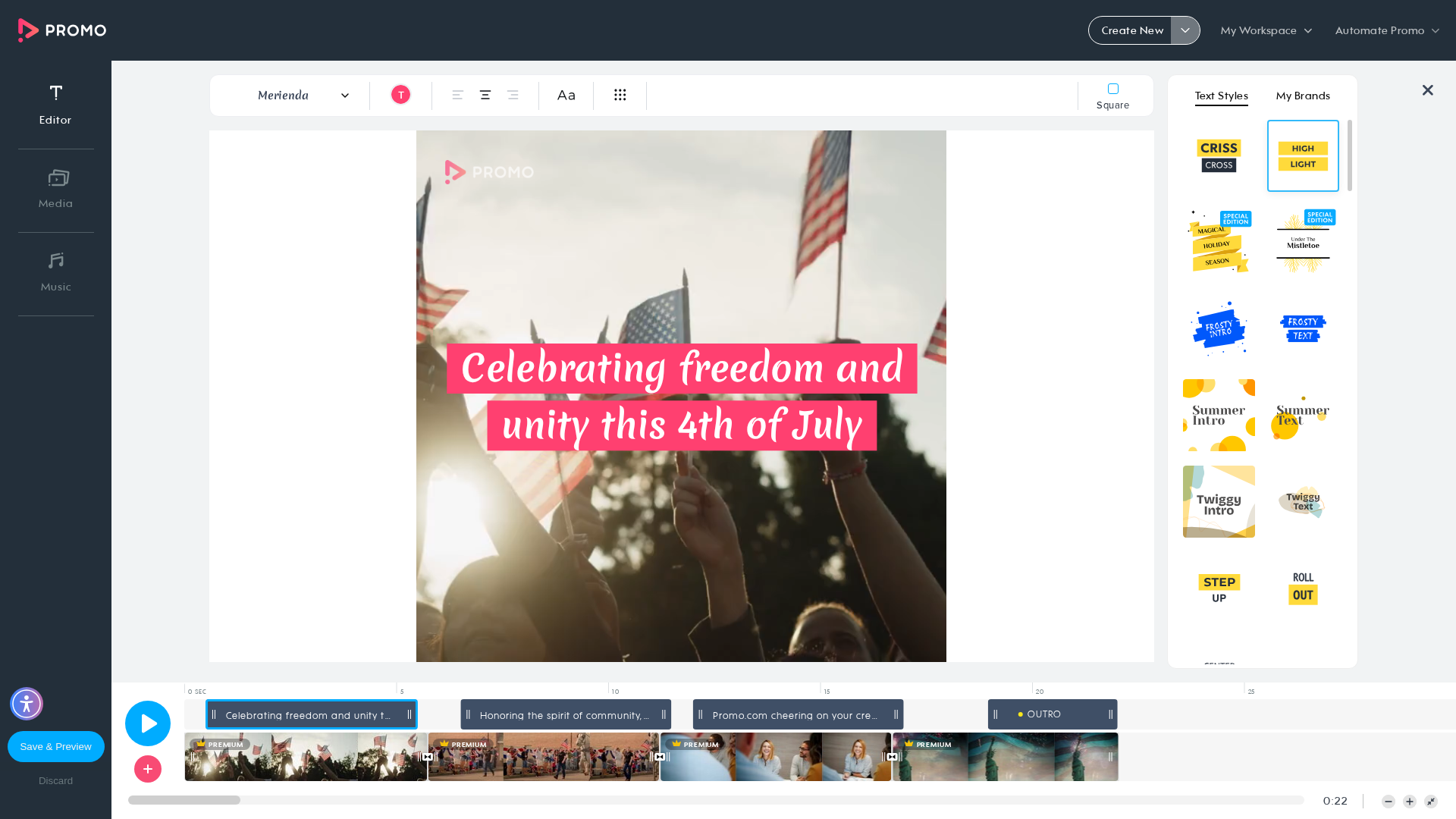Screen dimensions: 1456x819
Task: Choose the Roll Out text style
Action: tap(1303, 588)
